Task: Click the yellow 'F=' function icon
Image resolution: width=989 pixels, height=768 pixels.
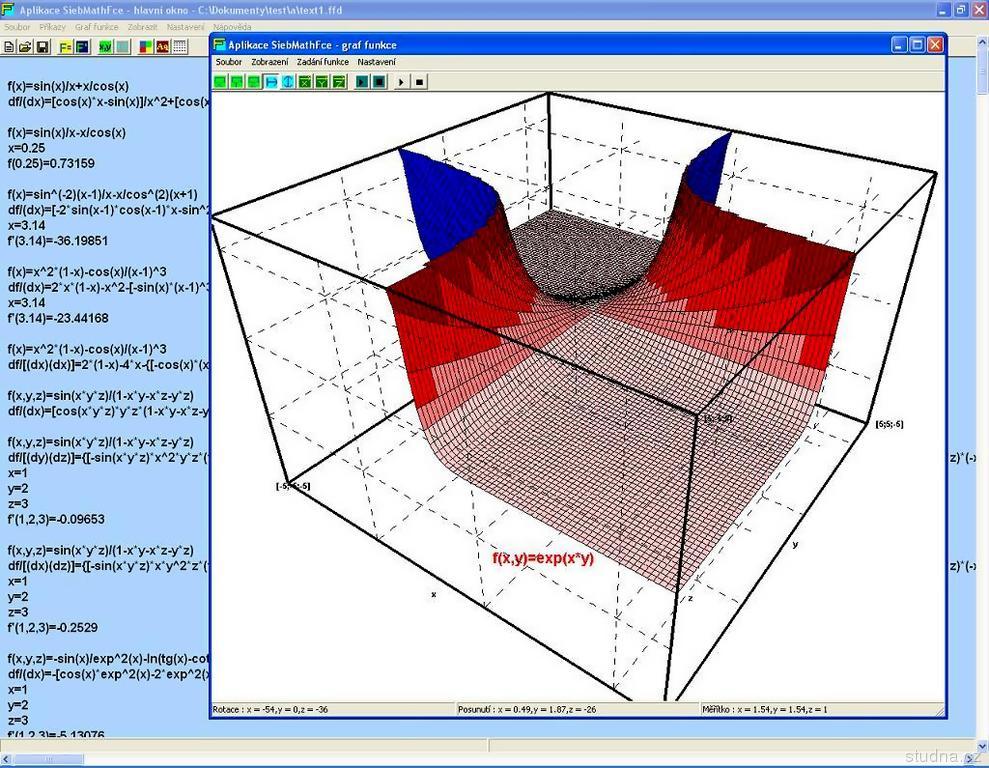Action: tap(66, 46)
